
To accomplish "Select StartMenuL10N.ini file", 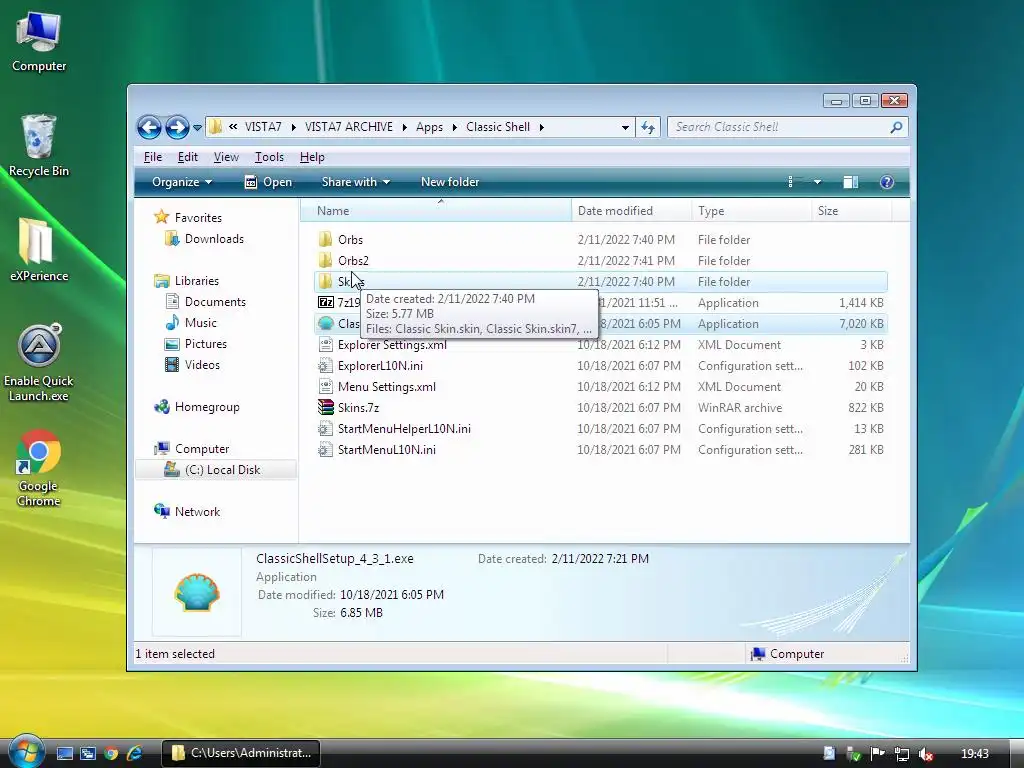I will [x=387, y=449].
